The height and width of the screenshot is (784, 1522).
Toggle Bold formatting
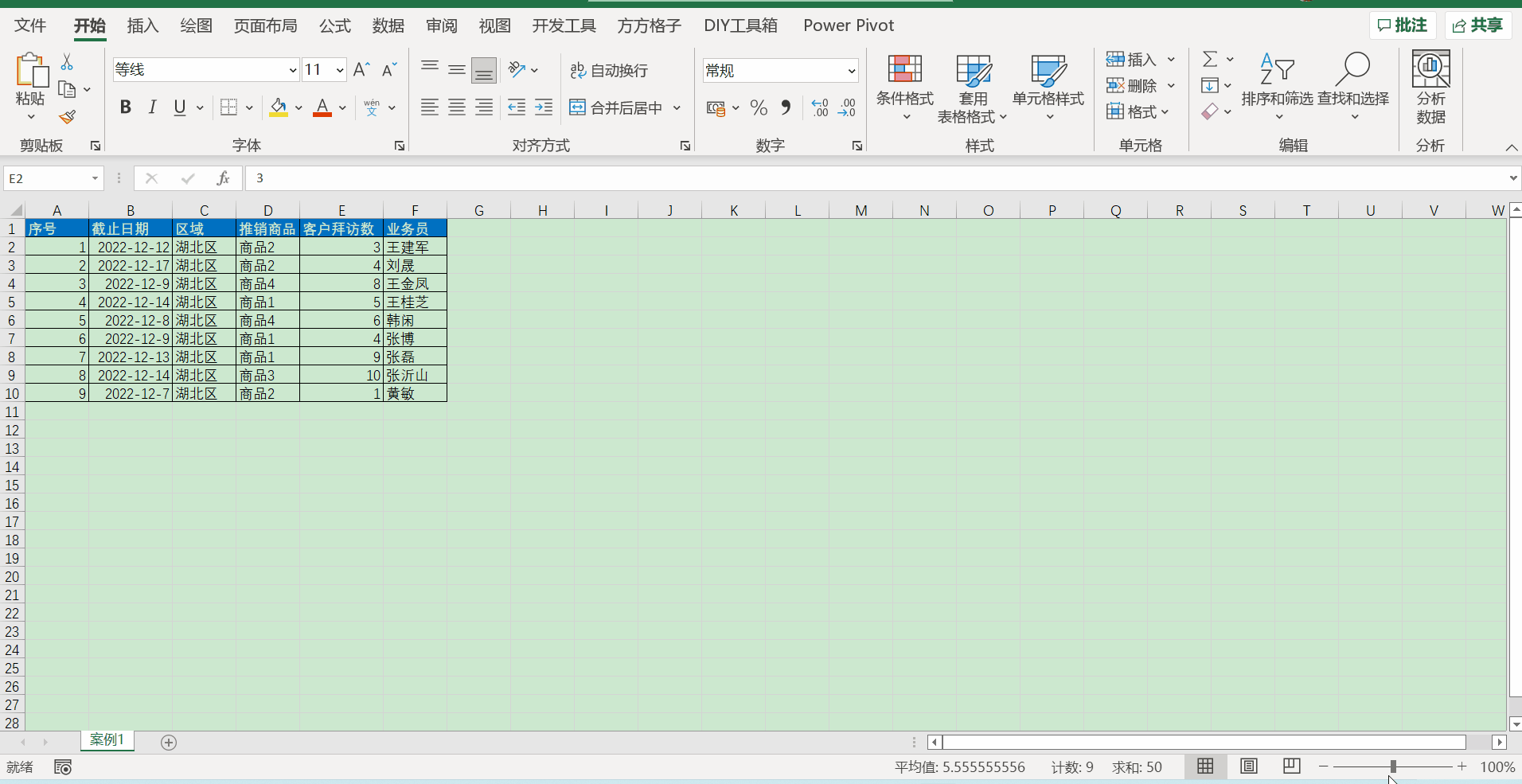pos(125,107)
